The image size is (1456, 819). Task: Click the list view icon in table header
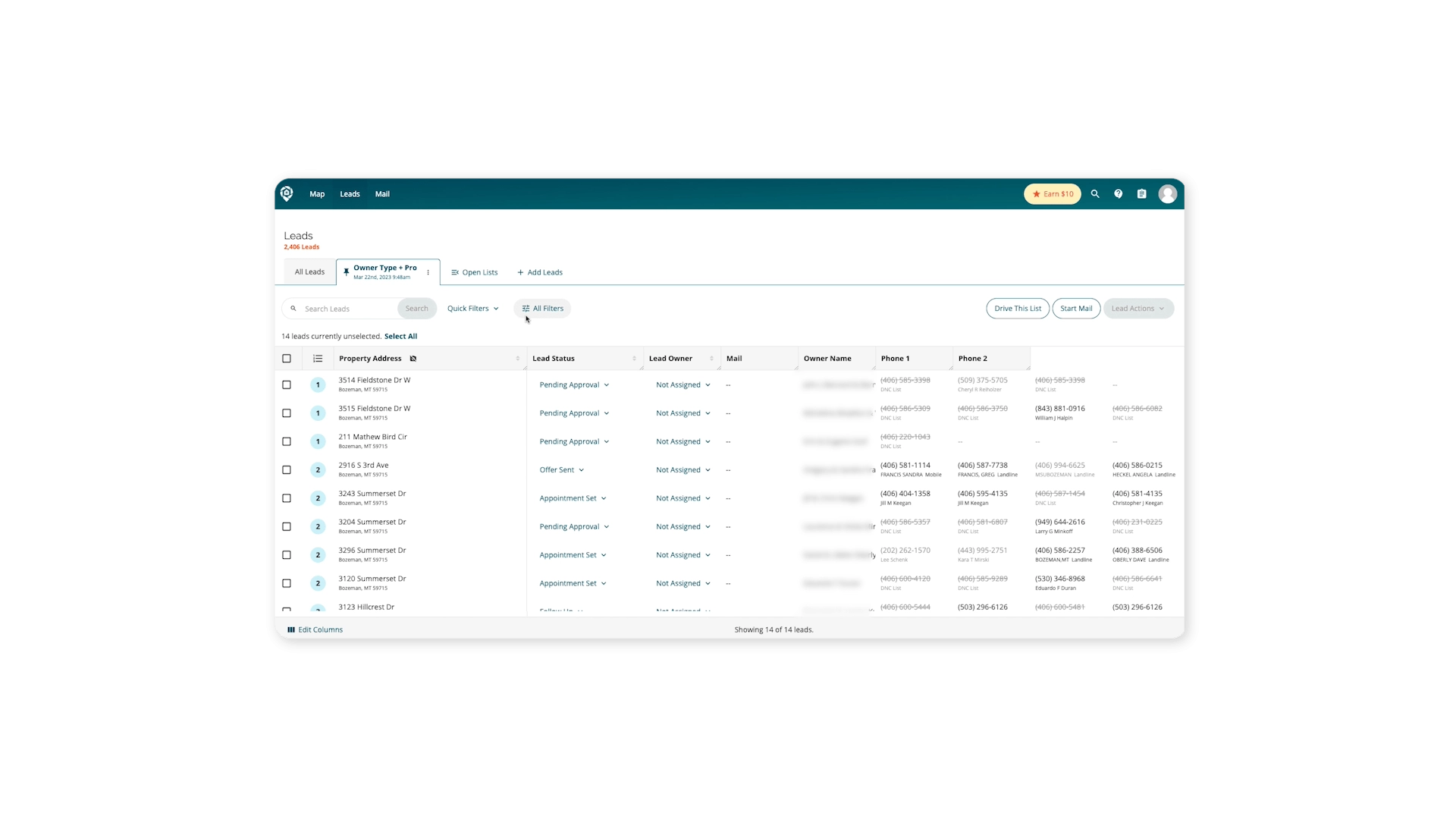click(x=318, y=359)
